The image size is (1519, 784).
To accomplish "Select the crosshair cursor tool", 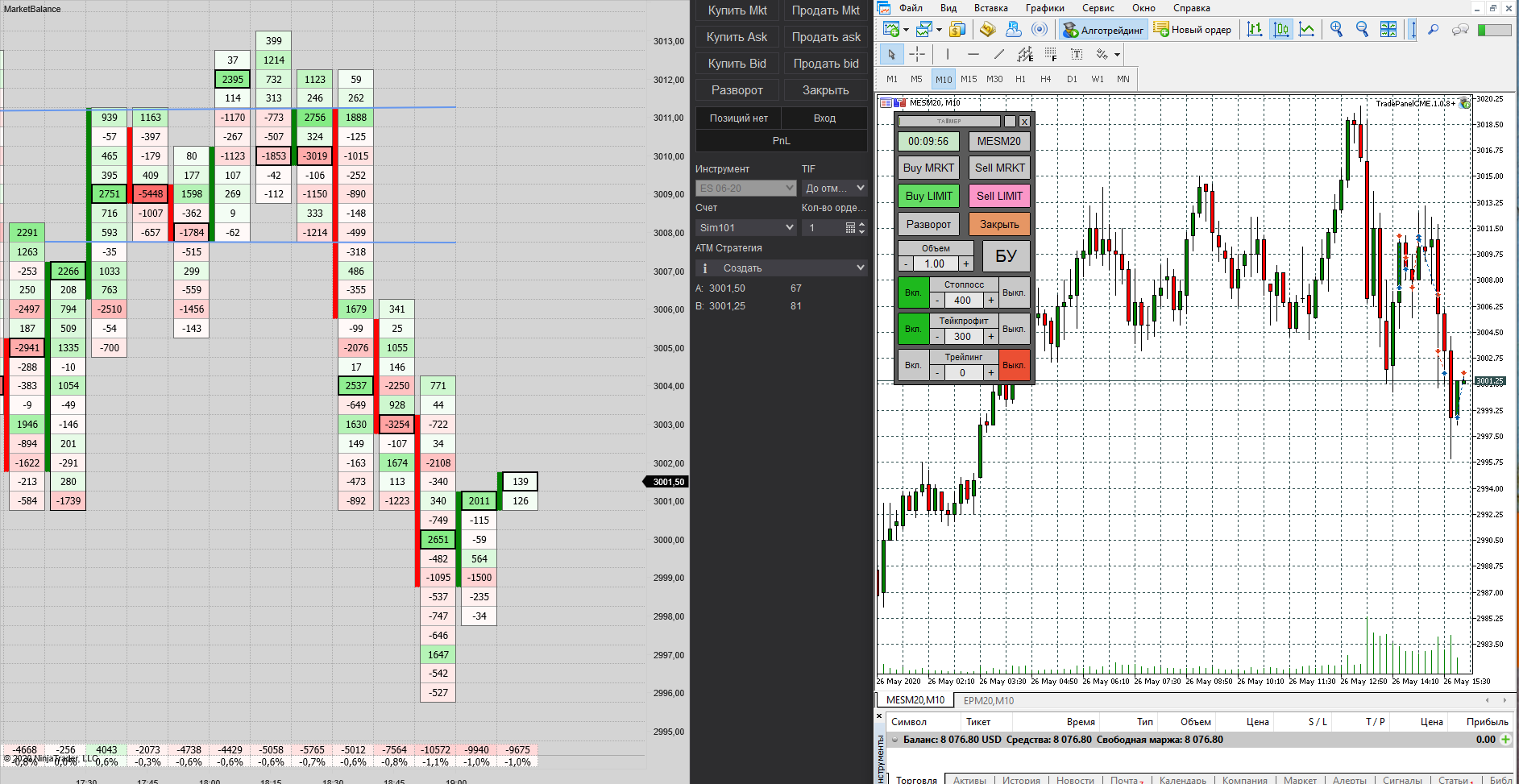I will pos(917,54).
